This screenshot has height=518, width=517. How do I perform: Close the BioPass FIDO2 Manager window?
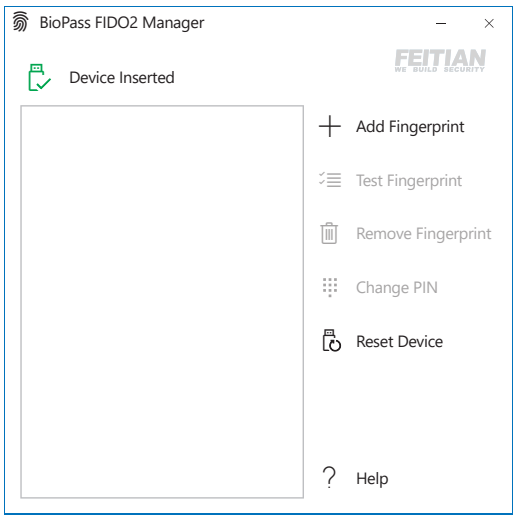click(489, 23)
